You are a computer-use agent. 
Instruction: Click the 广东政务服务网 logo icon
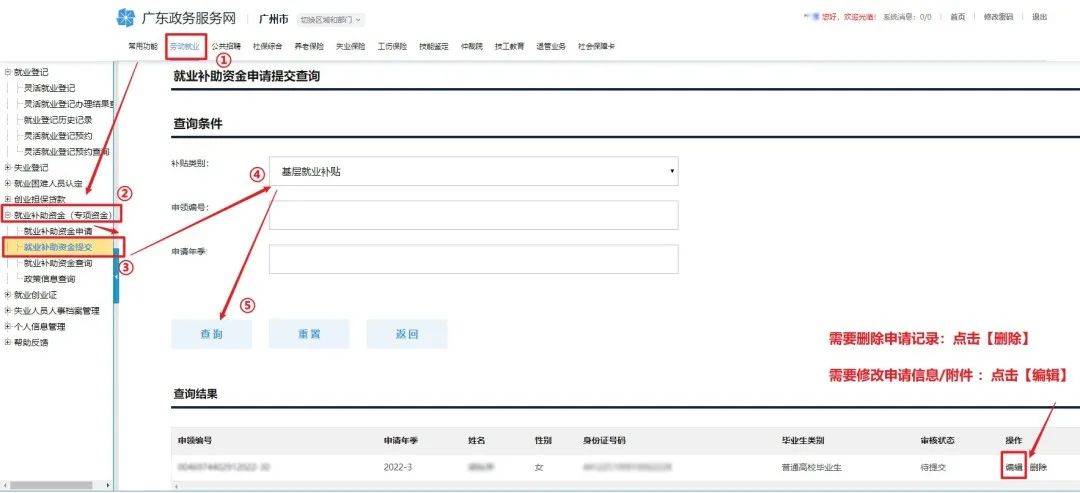click(x=126, y=17)
